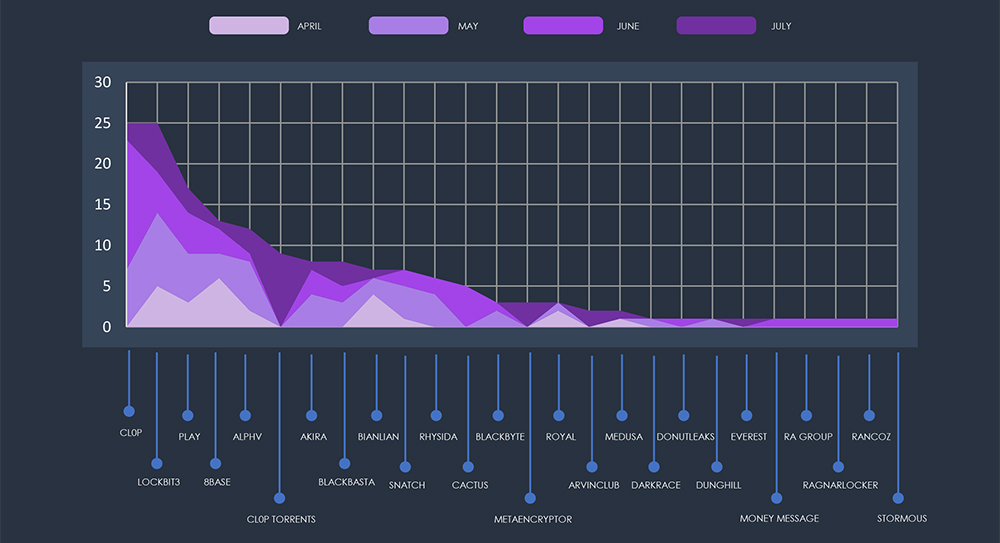The height and width of the screenshot is (543, 1000).
Task: Click the BIANLIAN axis label
Action: coord(378,436)
